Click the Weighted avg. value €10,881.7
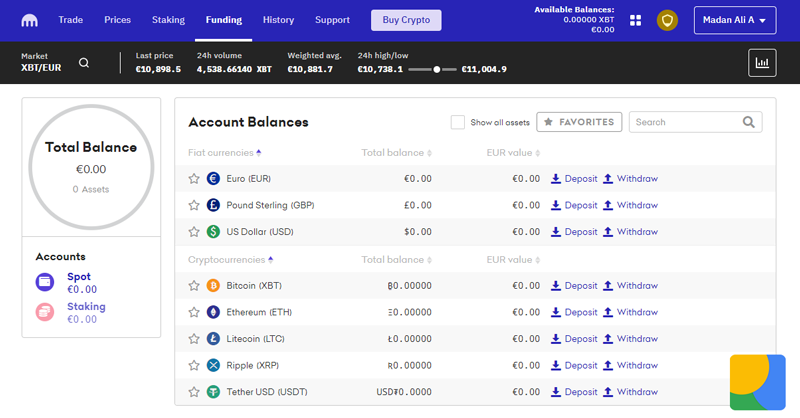Image resolution: width=800 pixels, height=418 pixels. [x=310, y=69]
